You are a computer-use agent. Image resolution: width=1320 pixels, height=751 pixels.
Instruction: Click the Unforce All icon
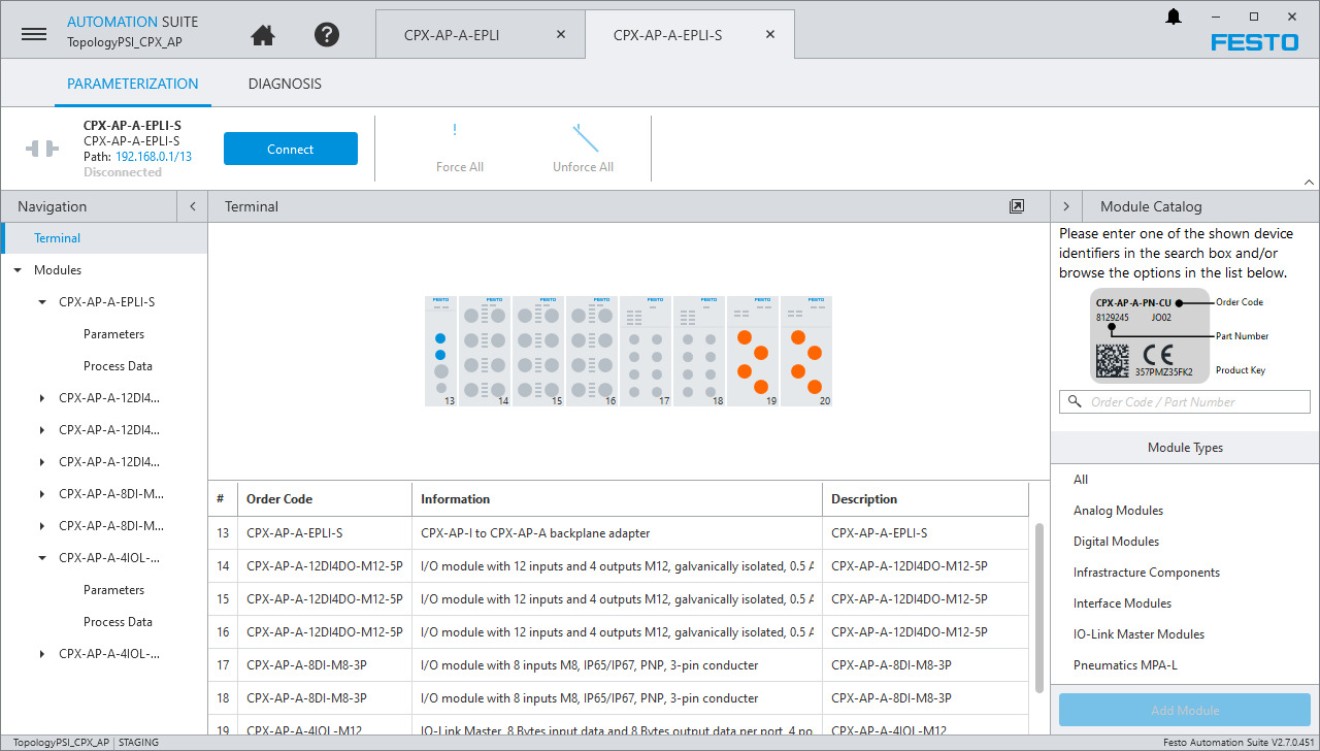click(x=585, y=137)
